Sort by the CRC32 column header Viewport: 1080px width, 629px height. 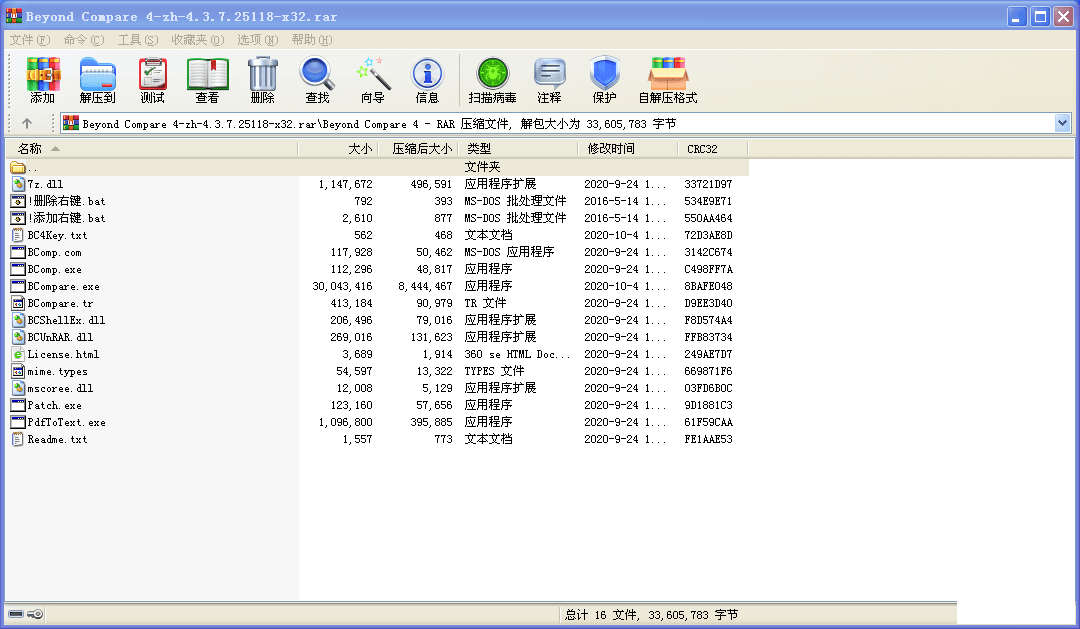[x=714, y=149]
